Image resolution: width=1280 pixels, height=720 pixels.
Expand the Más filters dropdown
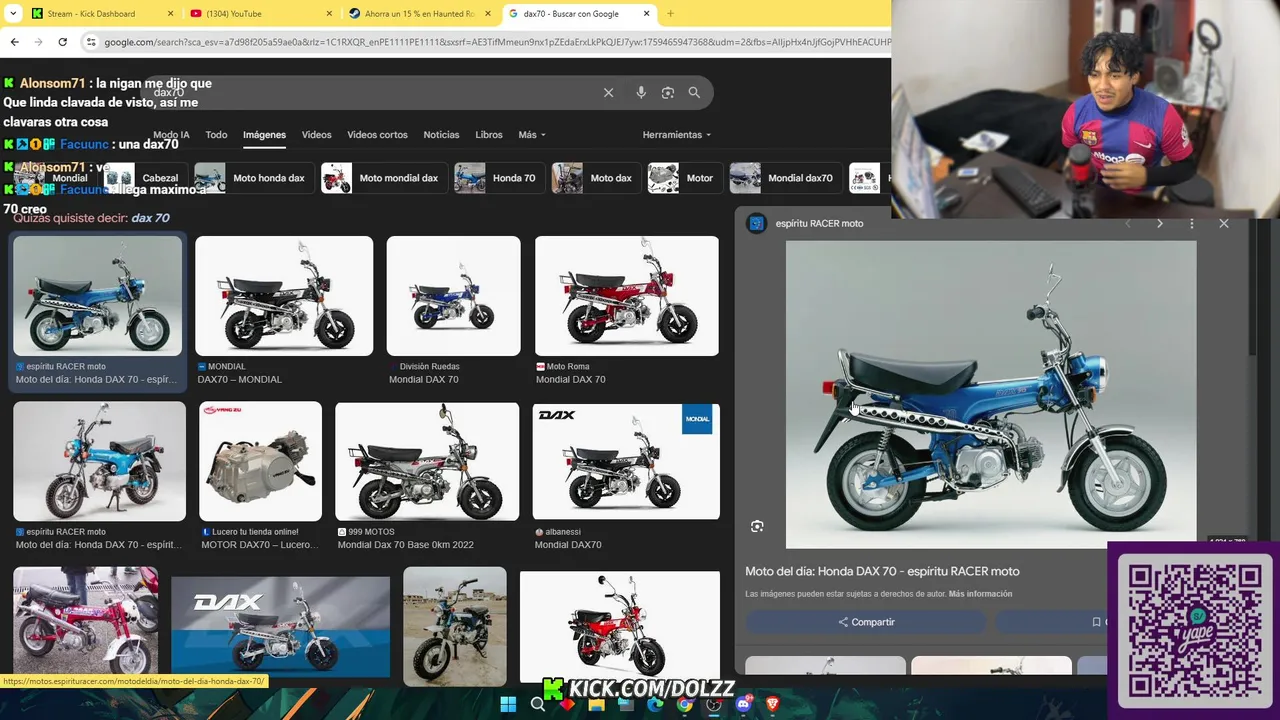(531, 135)
